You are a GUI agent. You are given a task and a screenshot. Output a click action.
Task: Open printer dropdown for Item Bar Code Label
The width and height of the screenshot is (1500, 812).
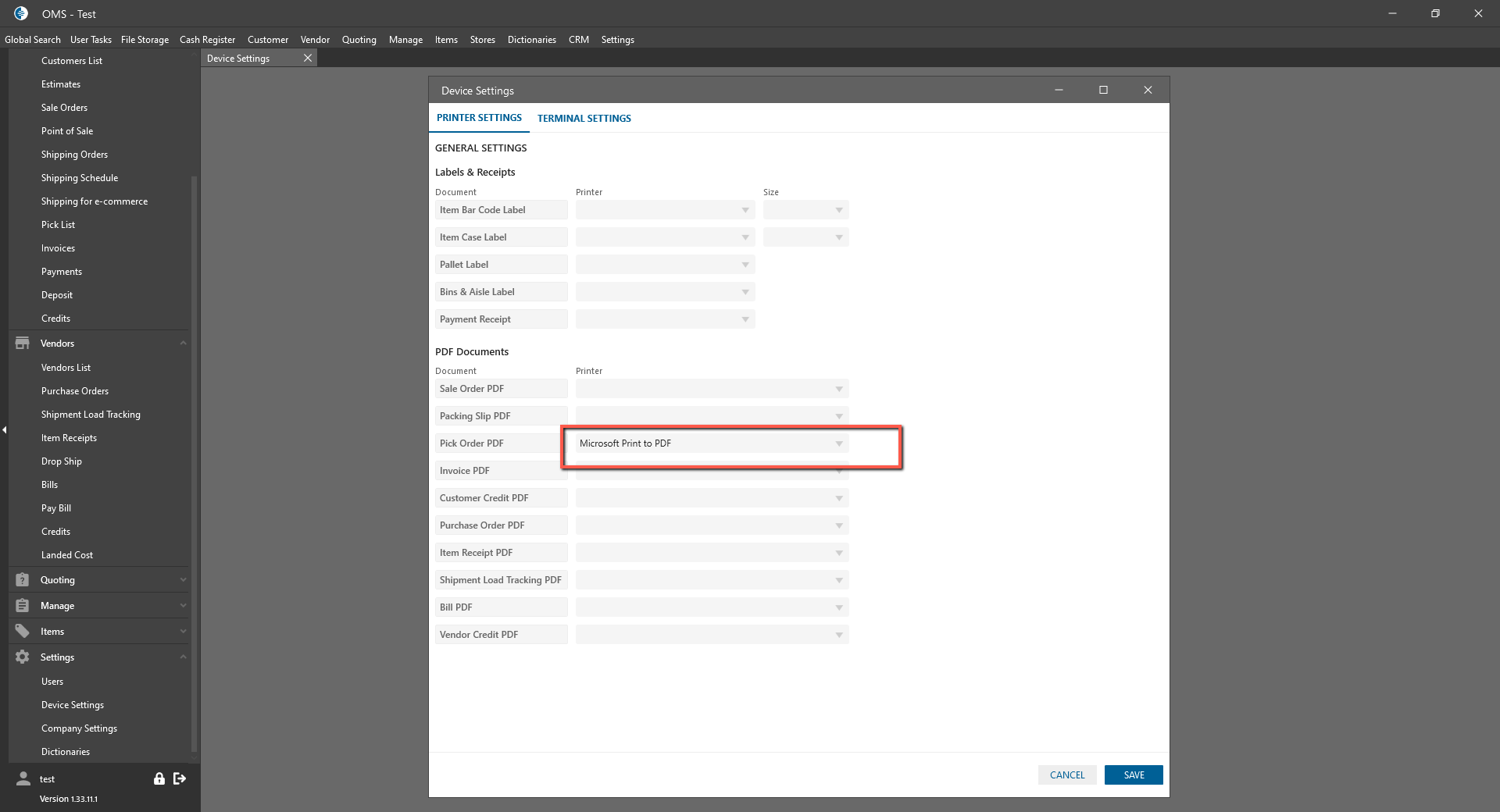(745, 210)
